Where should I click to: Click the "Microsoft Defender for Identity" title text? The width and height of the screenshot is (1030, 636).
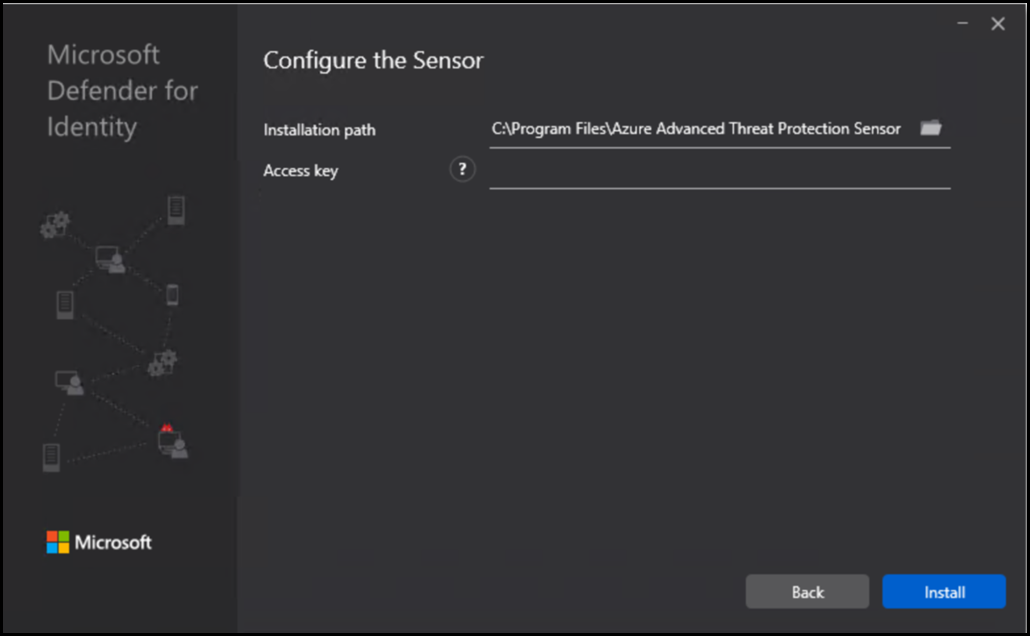122,91
